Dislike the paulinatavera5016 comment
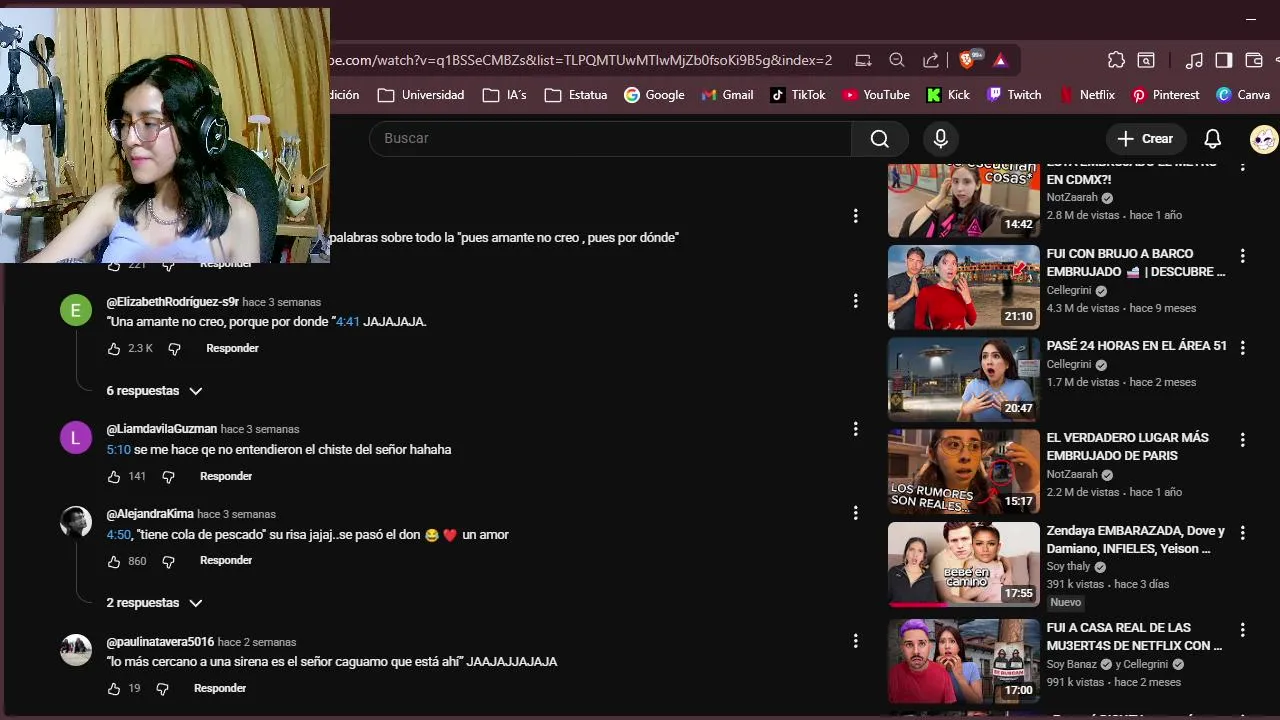The image size is (1280, 720). click(162, 688)
